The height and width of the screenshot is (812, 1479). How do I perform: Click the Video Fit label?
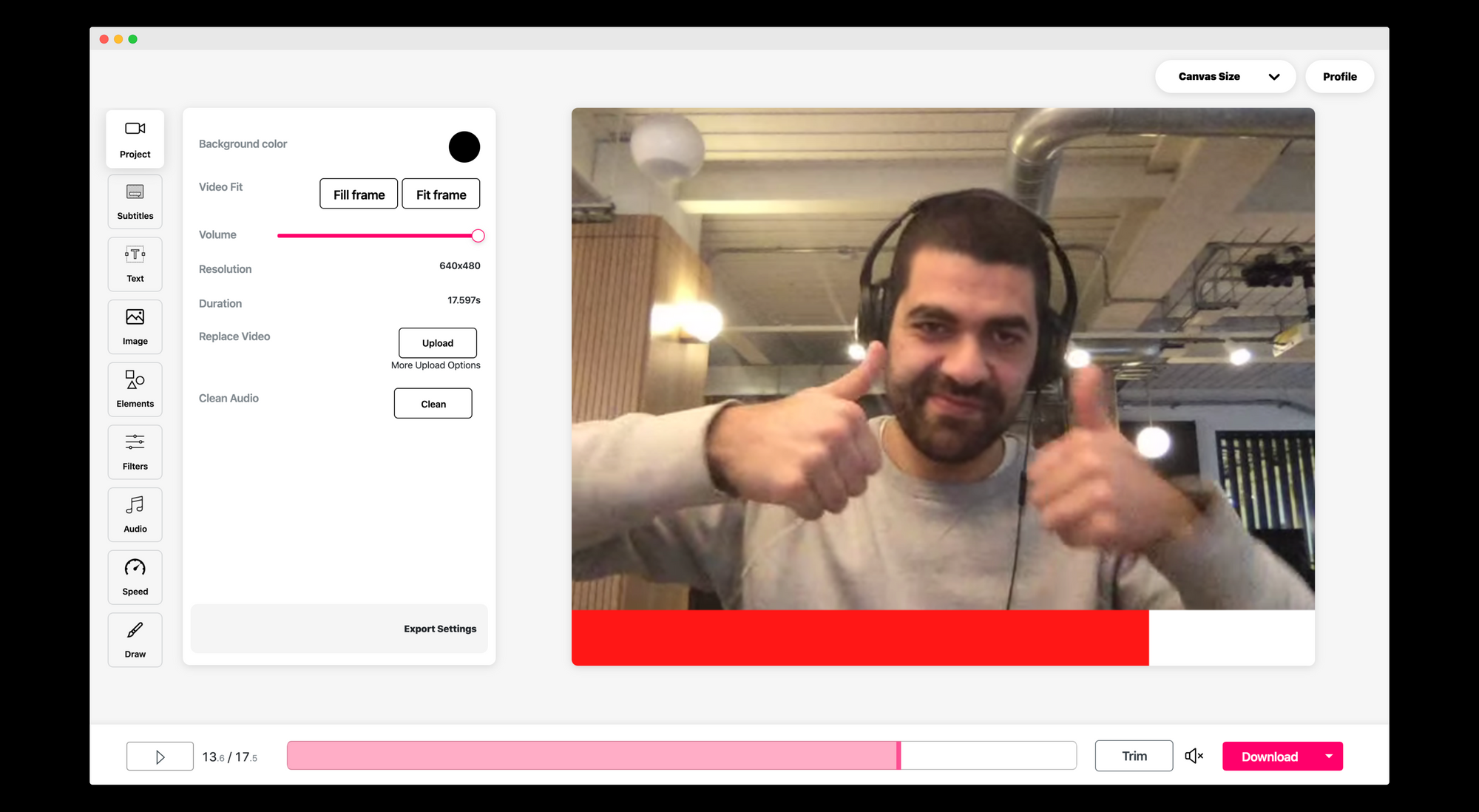click(x=220, y=187)
